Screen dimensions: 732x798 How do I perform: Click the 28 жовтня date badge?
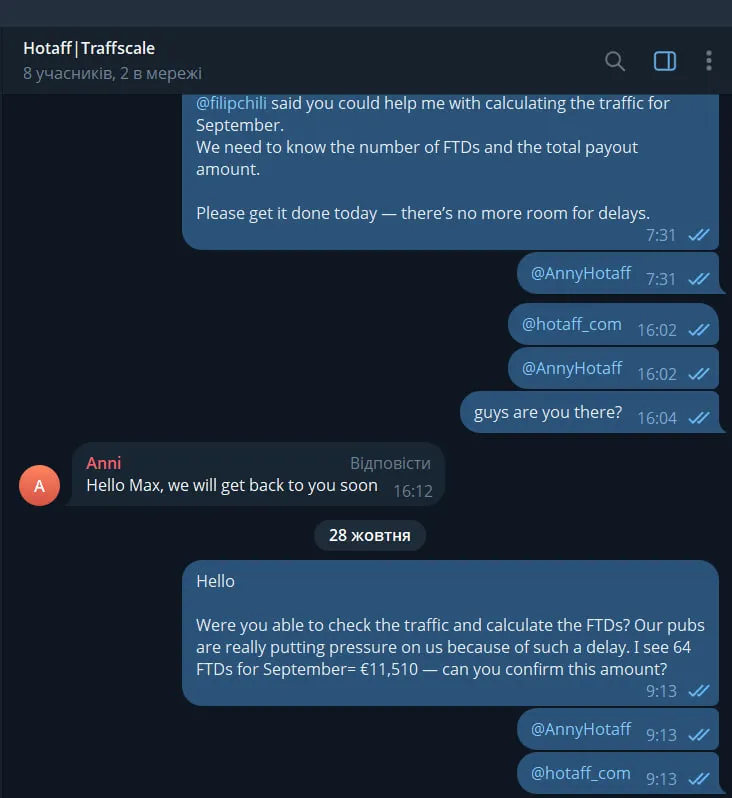[x=369, y=535]
